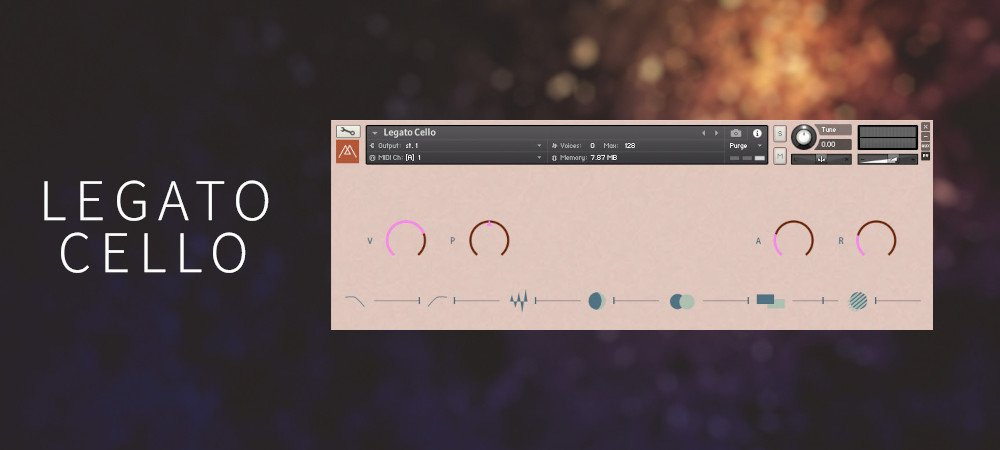Click the Max voices value 128
The width and height of the screenshot is (1000, 450).
(630, 145)
